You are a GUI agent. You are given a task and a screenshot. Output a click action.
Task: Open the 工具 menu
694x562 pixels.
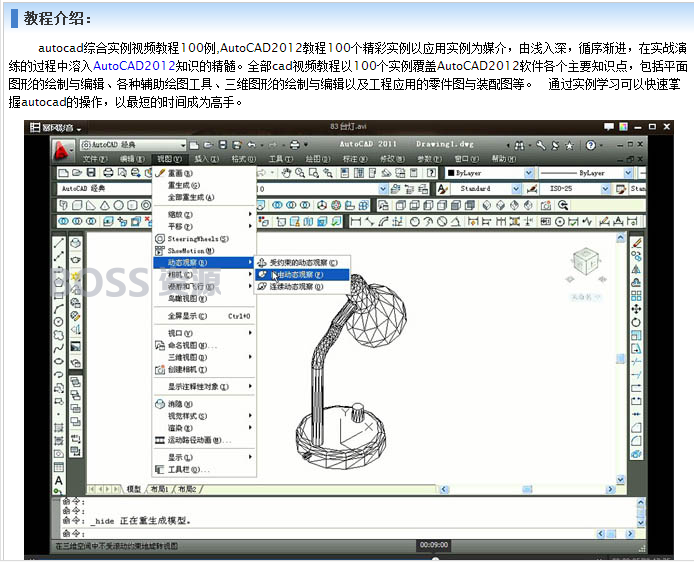point(281,158)
